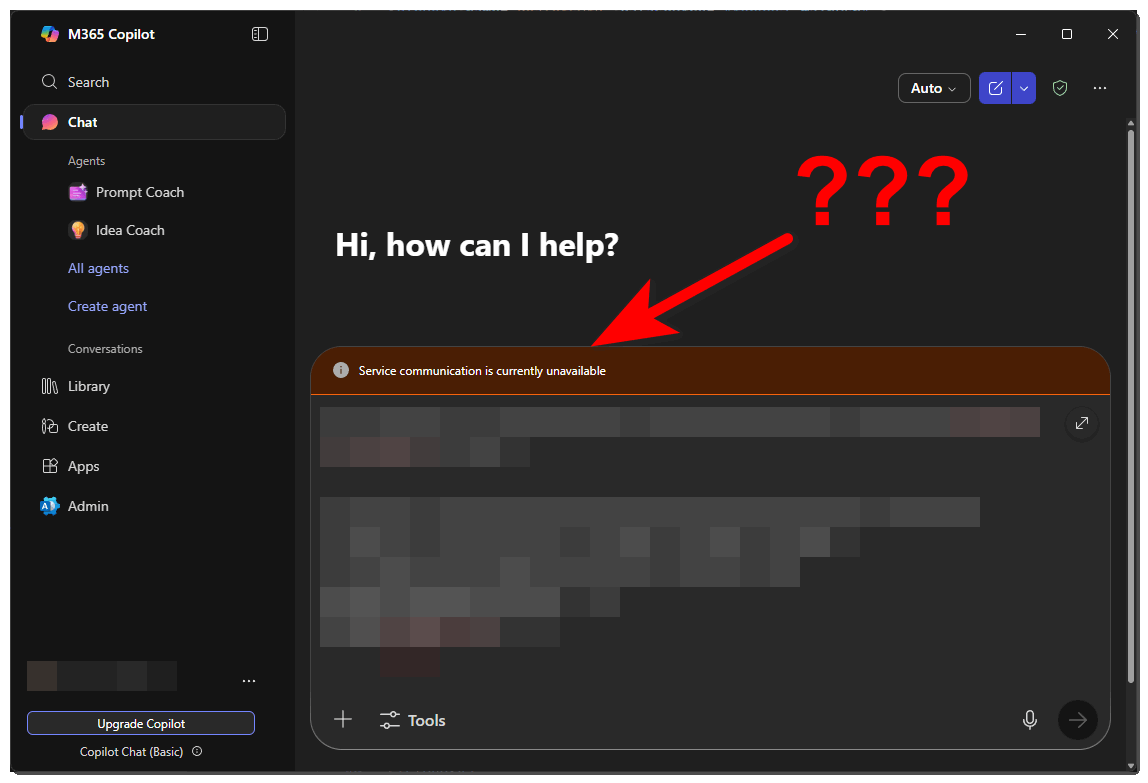Click the Upgrade Copilot button
The image size is (1148, 783).
click(x=141, y=723)
